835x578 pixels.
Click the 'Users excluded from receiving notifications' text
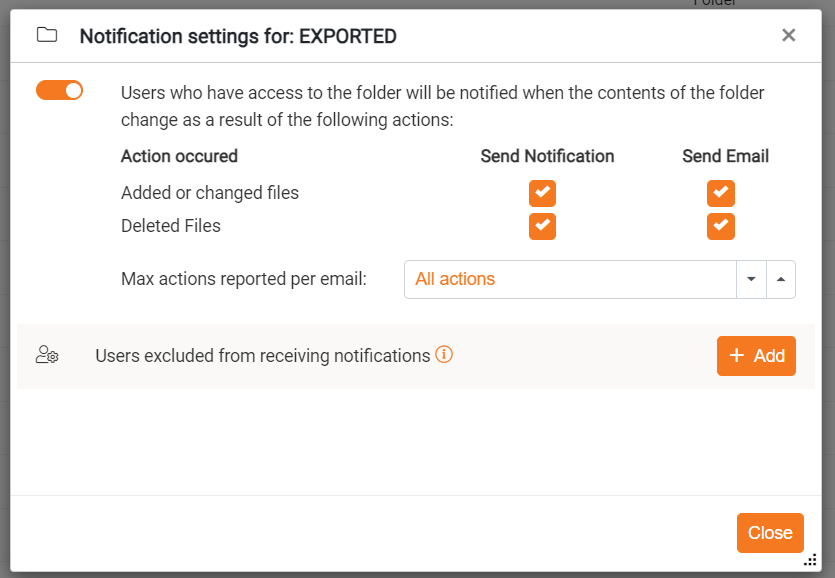(x=262, y=356)
